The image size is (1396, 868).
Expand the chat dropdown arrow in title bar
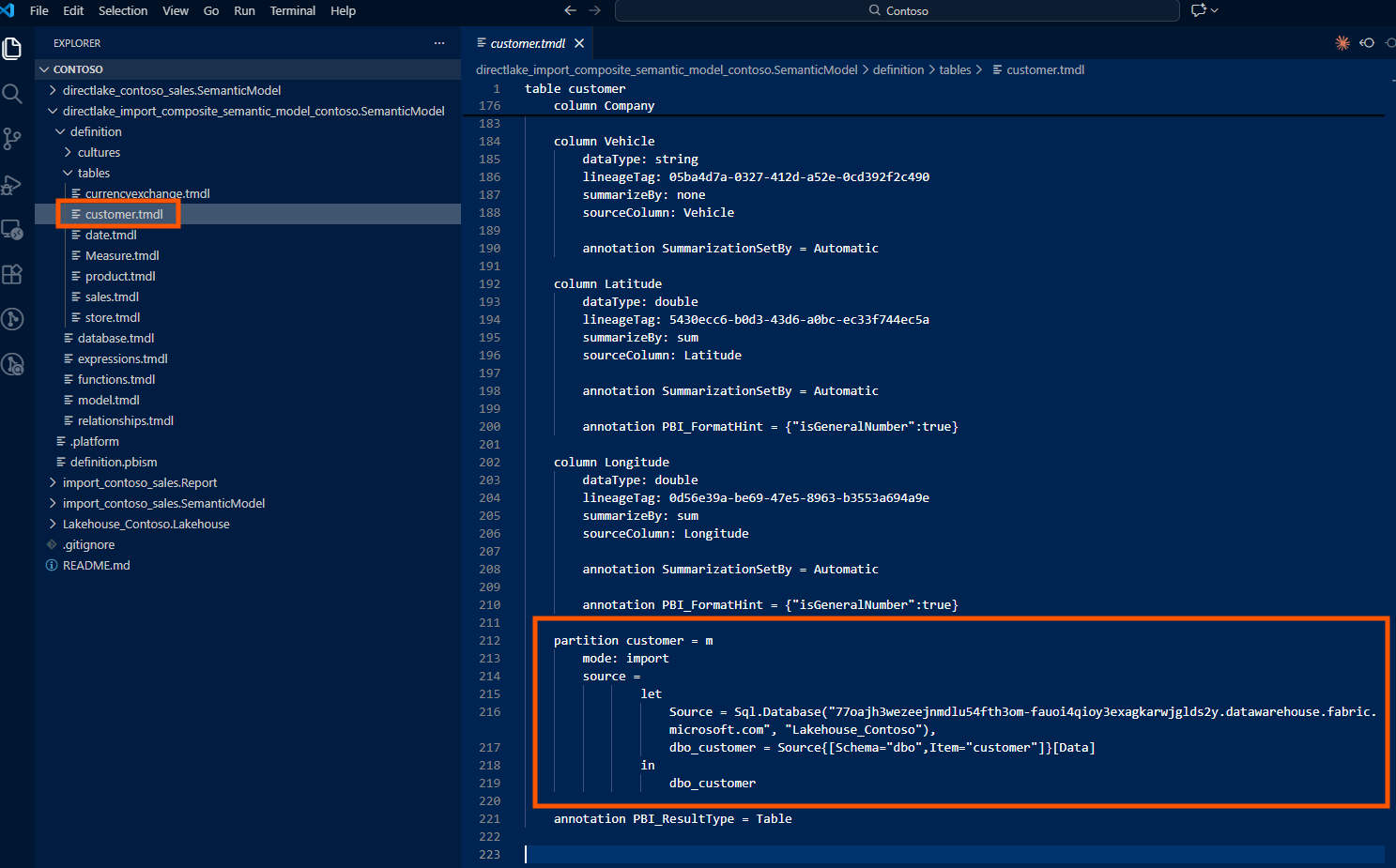pyautogui.click(x=1215, y=10)
